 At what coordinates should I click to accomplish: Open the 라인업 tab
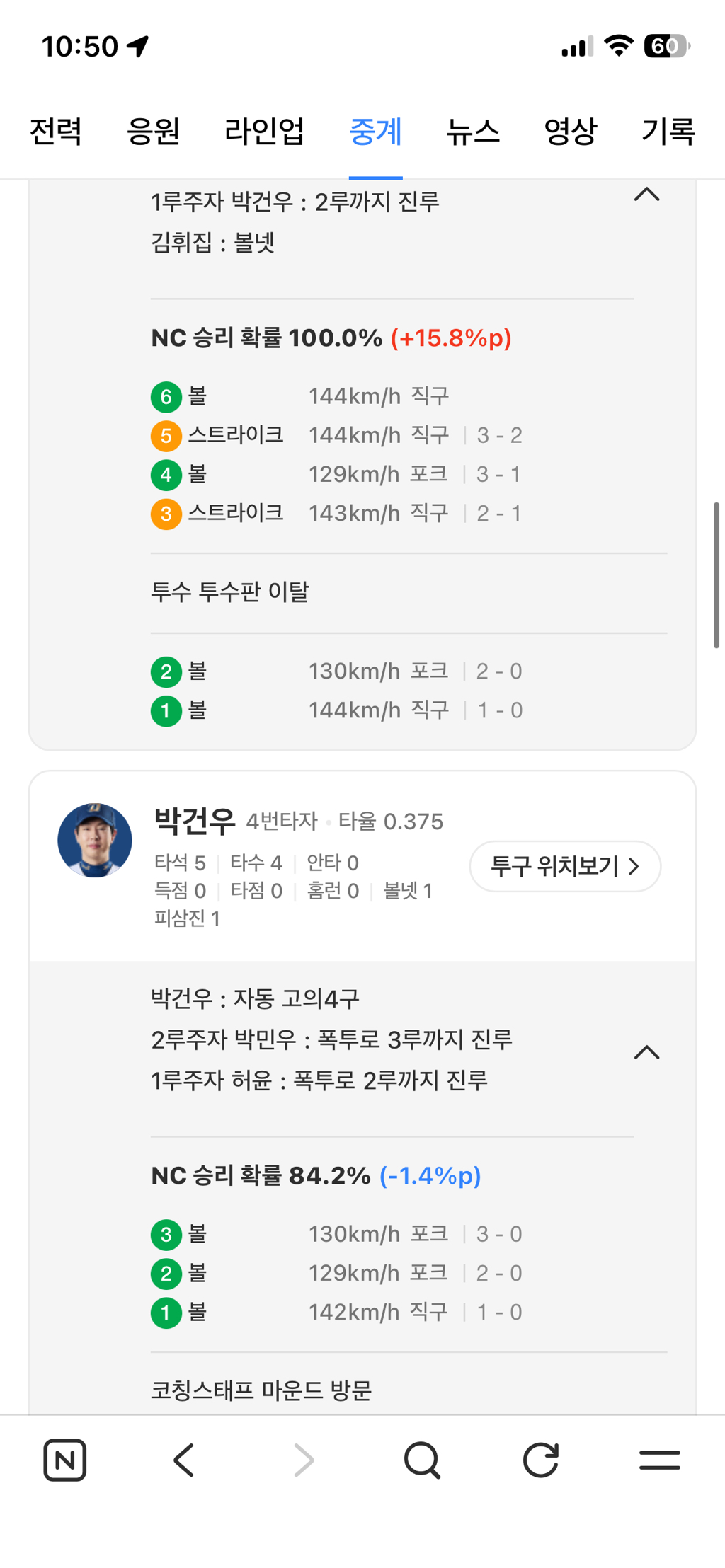264,132
